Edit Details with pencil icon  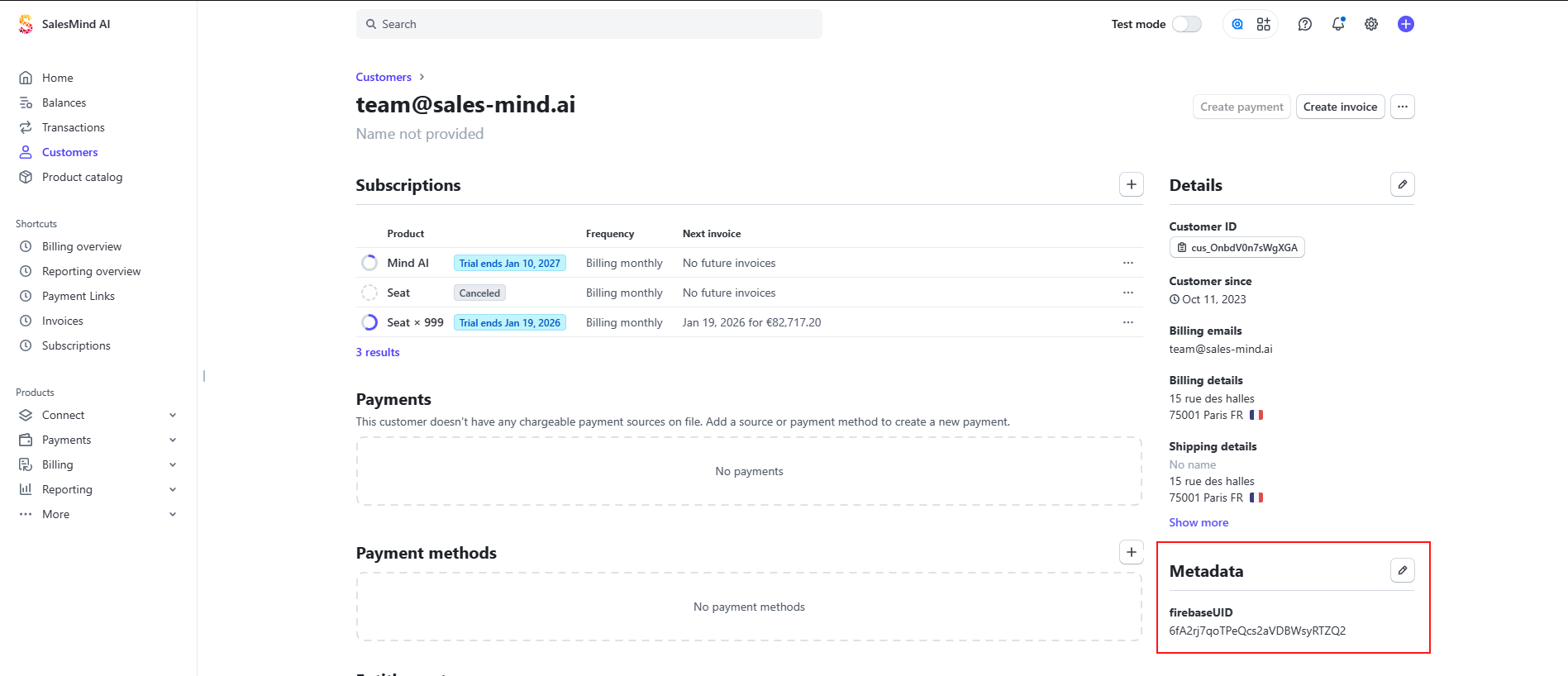(x=1402, y=184)
